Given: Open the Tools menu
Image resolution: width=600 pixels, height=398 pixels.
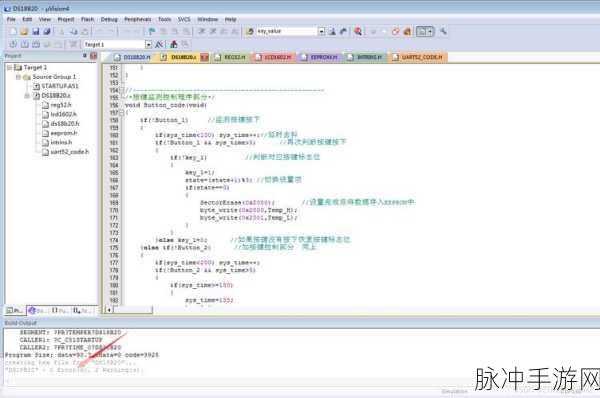Looking at the screenshot, I should coord(165,19).
